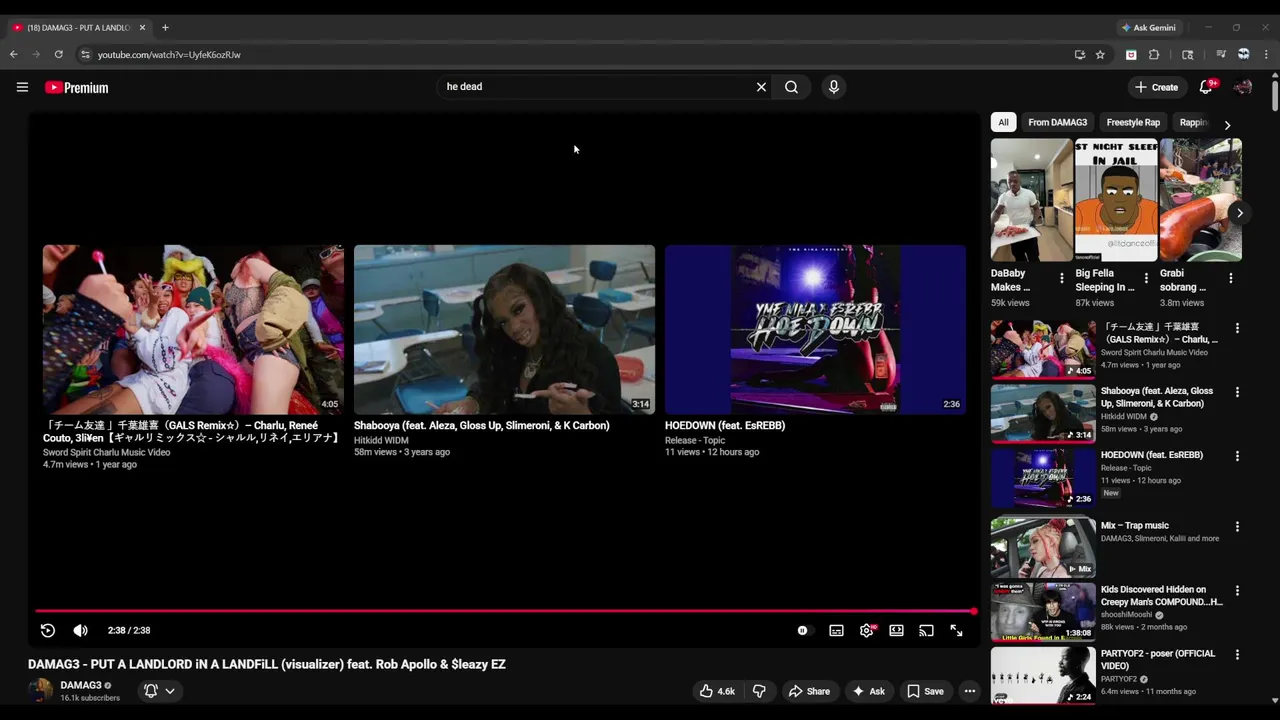The height and width of the screenshot is (720, 1280).
Task: Close the DAMAG3 browser tab
Action: point(142,28)
